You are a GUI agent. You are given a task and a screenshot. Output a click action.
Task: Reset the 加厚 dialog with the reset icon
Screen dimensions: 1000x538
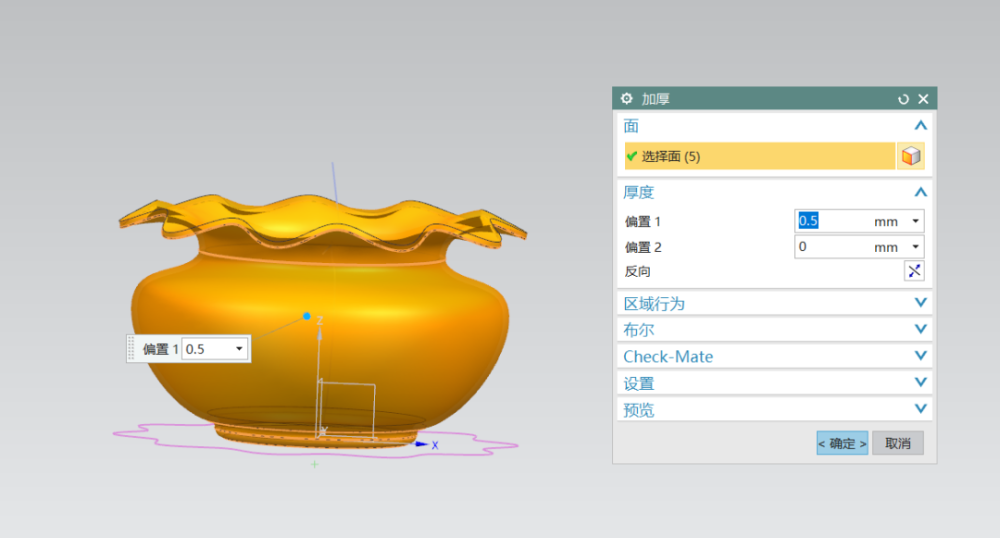(x=904, y=99)
